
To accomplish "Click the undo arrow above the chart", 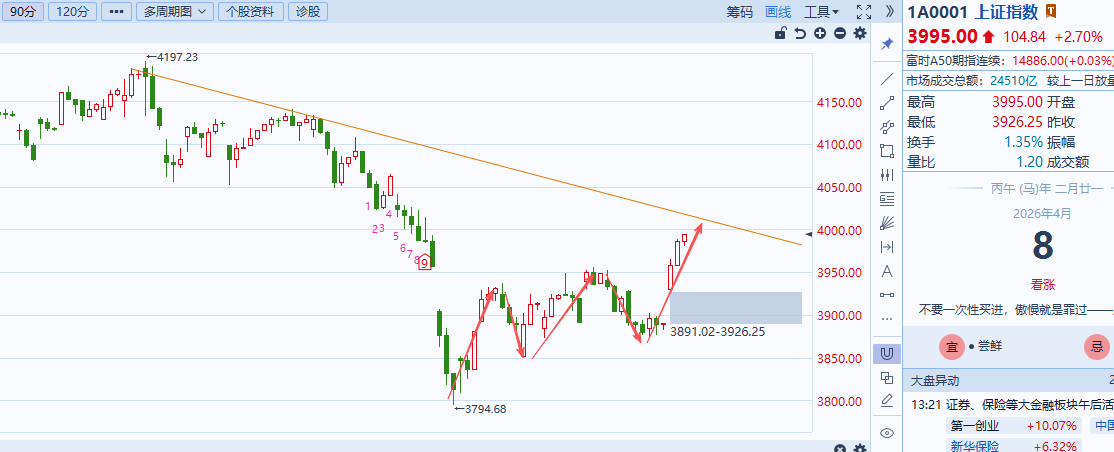I will [800, 34].
